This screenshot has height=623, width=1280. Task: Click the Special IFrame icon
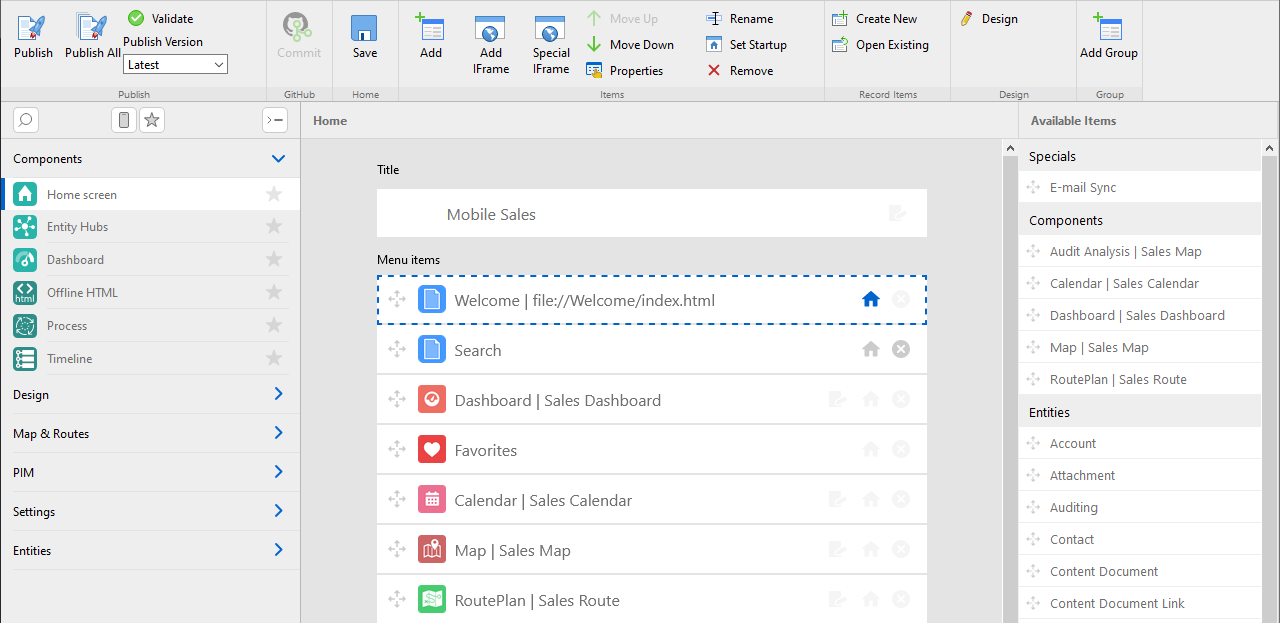pos(550,28)
